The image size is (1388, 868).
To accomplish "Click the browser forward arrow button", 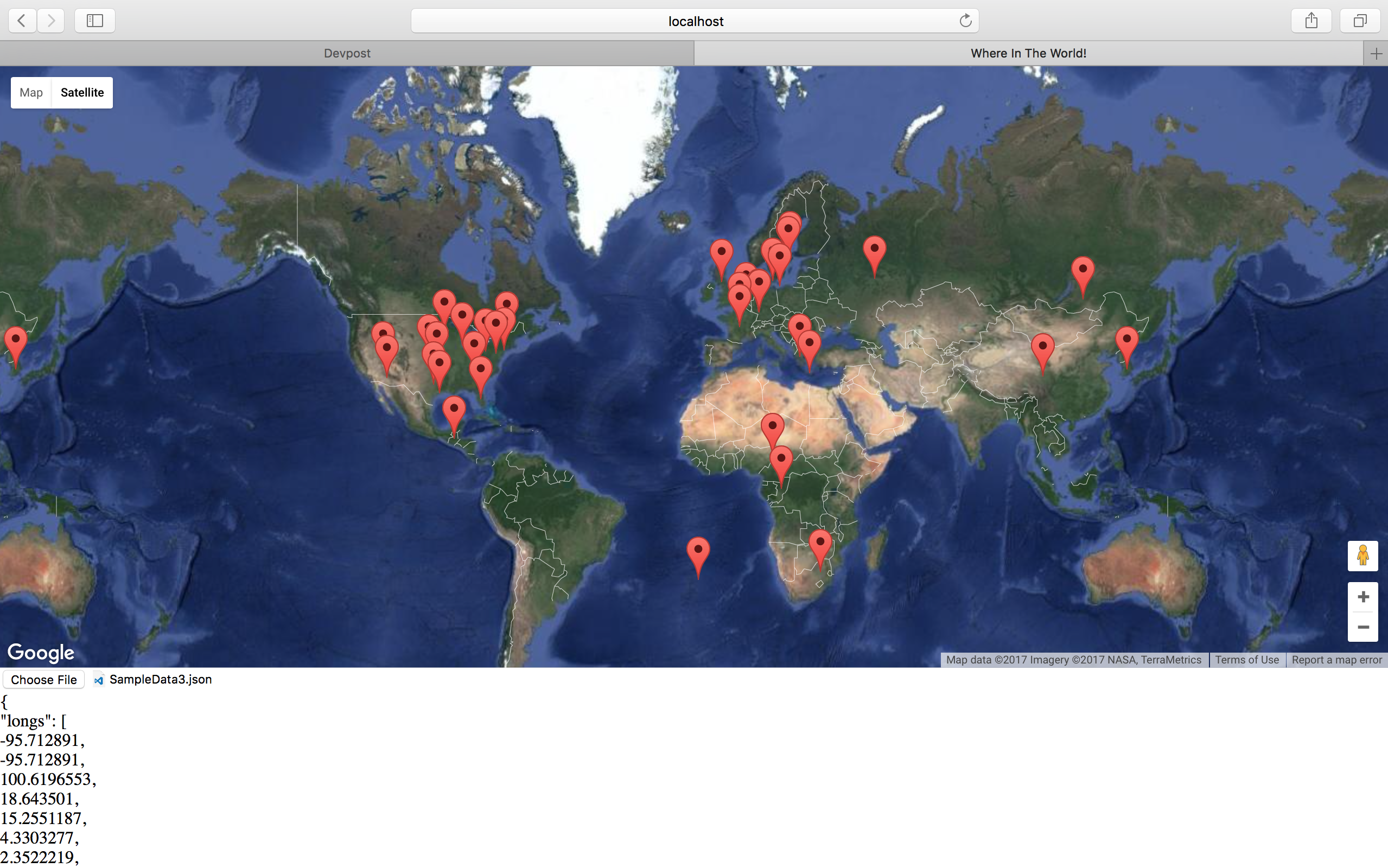I will pos(51,21).
